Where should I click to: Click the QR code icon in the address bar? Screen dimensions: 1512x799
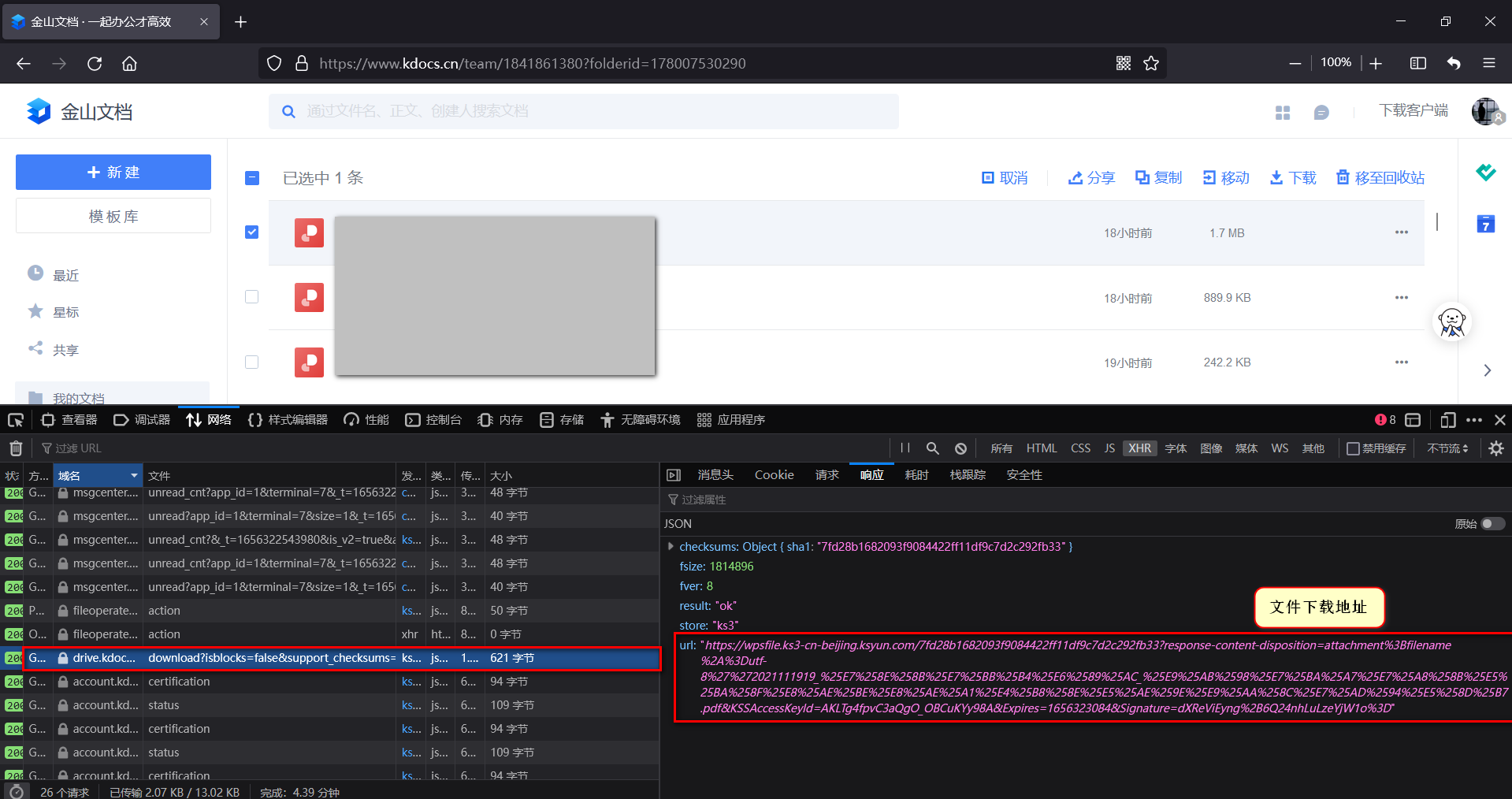pos(1124,63)
